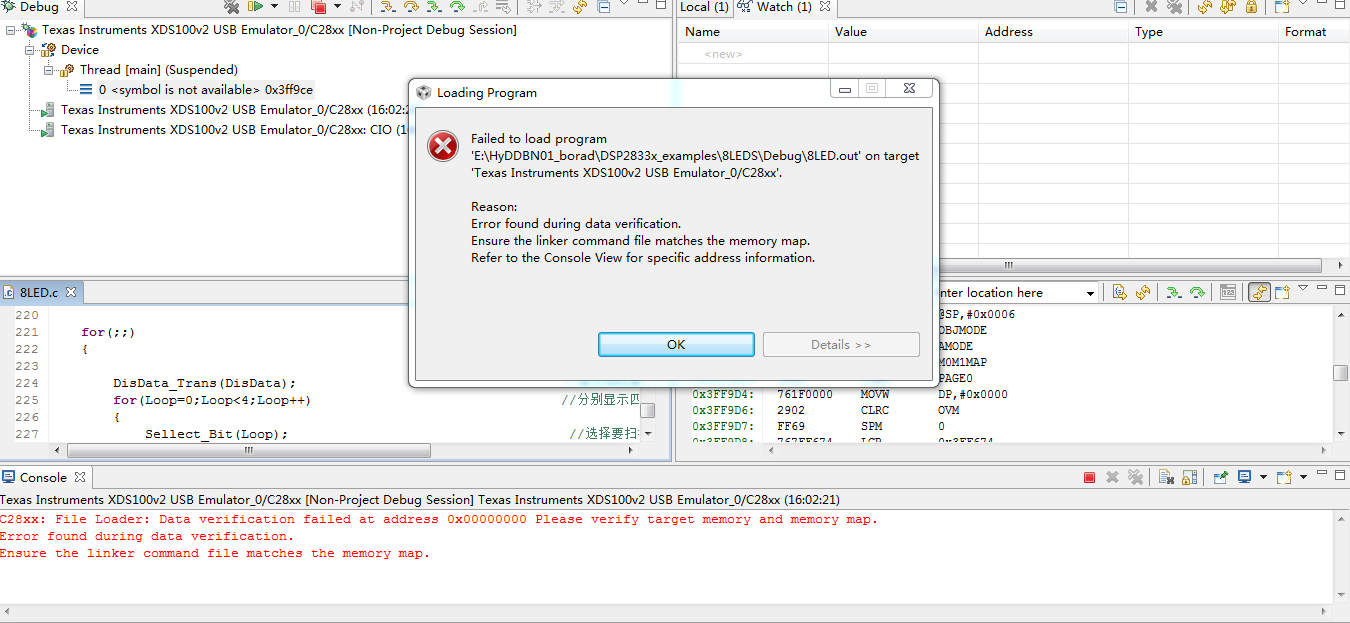
Task: Click the New View icon in Disassembly toolbar
Action: coord(1283,292)
